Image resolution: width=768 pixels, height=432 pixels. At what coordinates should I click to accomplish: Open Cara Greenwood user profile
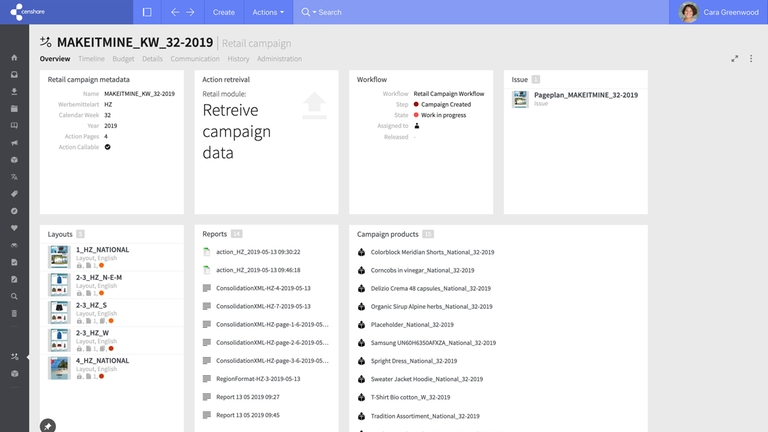719,12
